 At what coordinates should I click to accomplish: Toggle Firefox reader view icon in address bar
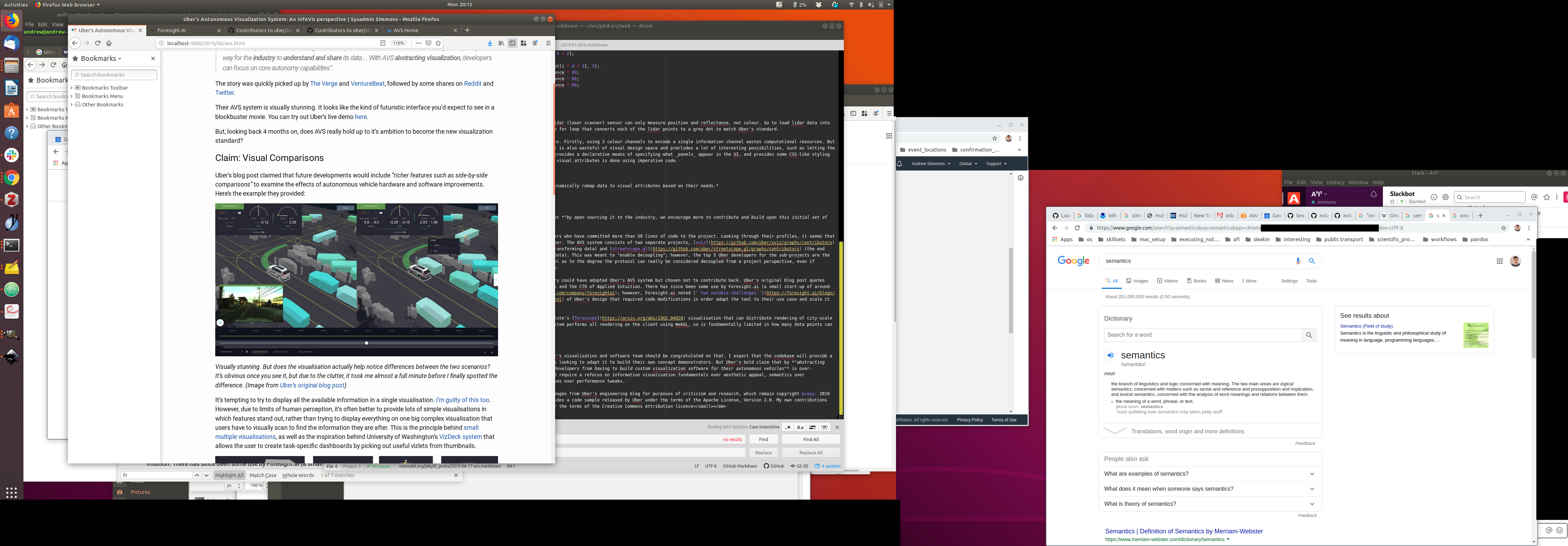(383, 43)
